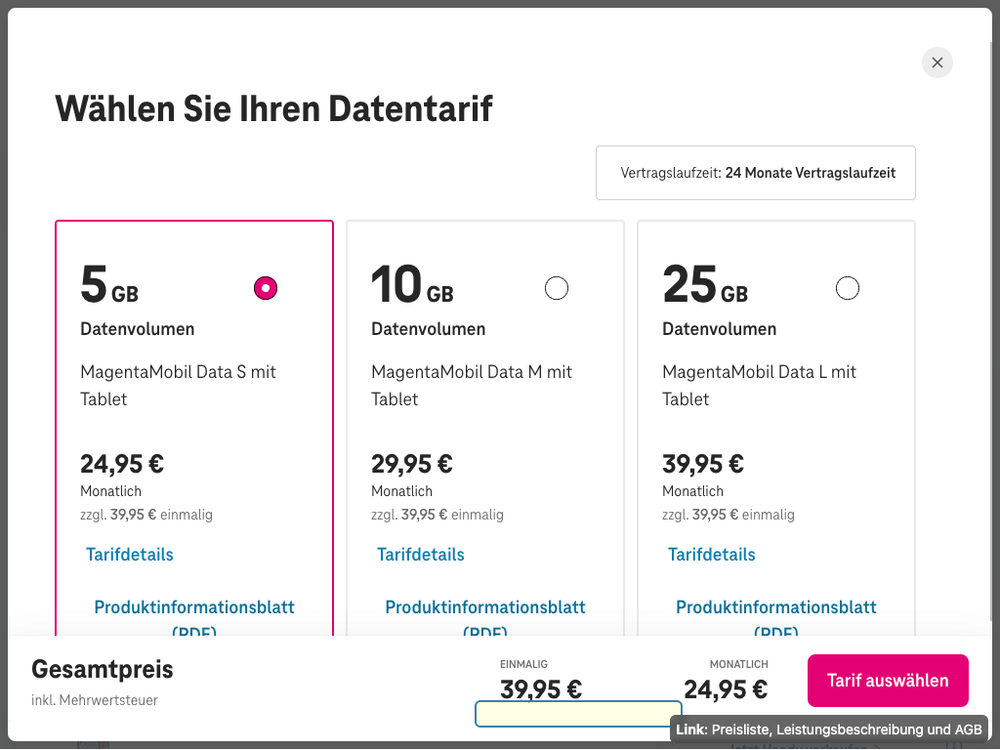Select the 10 GB radio button
1000x750 pixels.
[557, 288]
